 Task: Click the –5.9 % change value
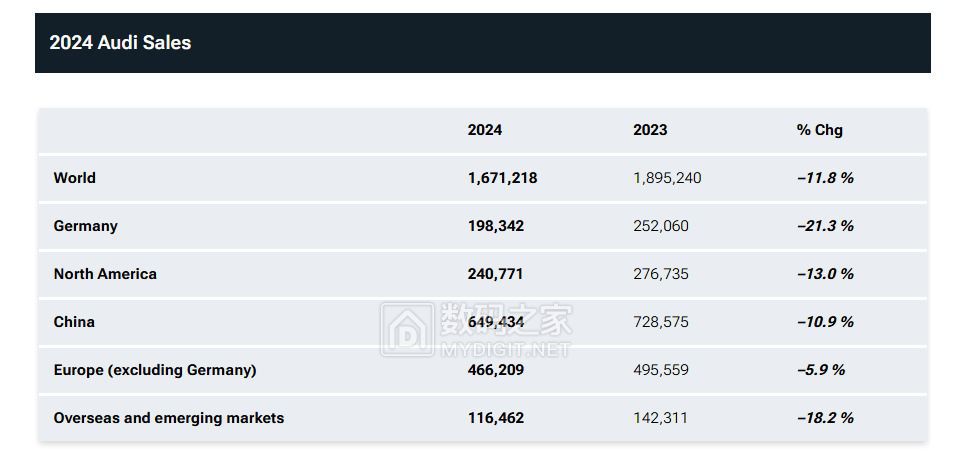821,370
